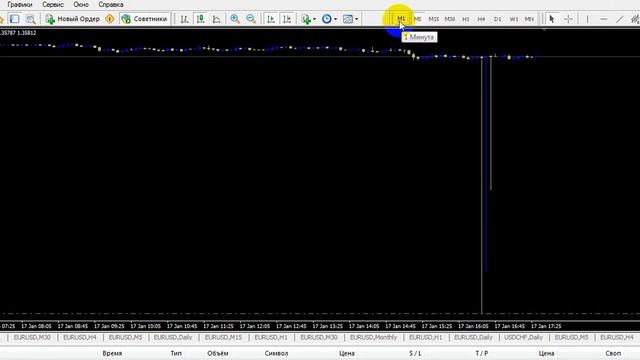Switch to the EURUSD,Monthly chart tab

coord(373,338)
